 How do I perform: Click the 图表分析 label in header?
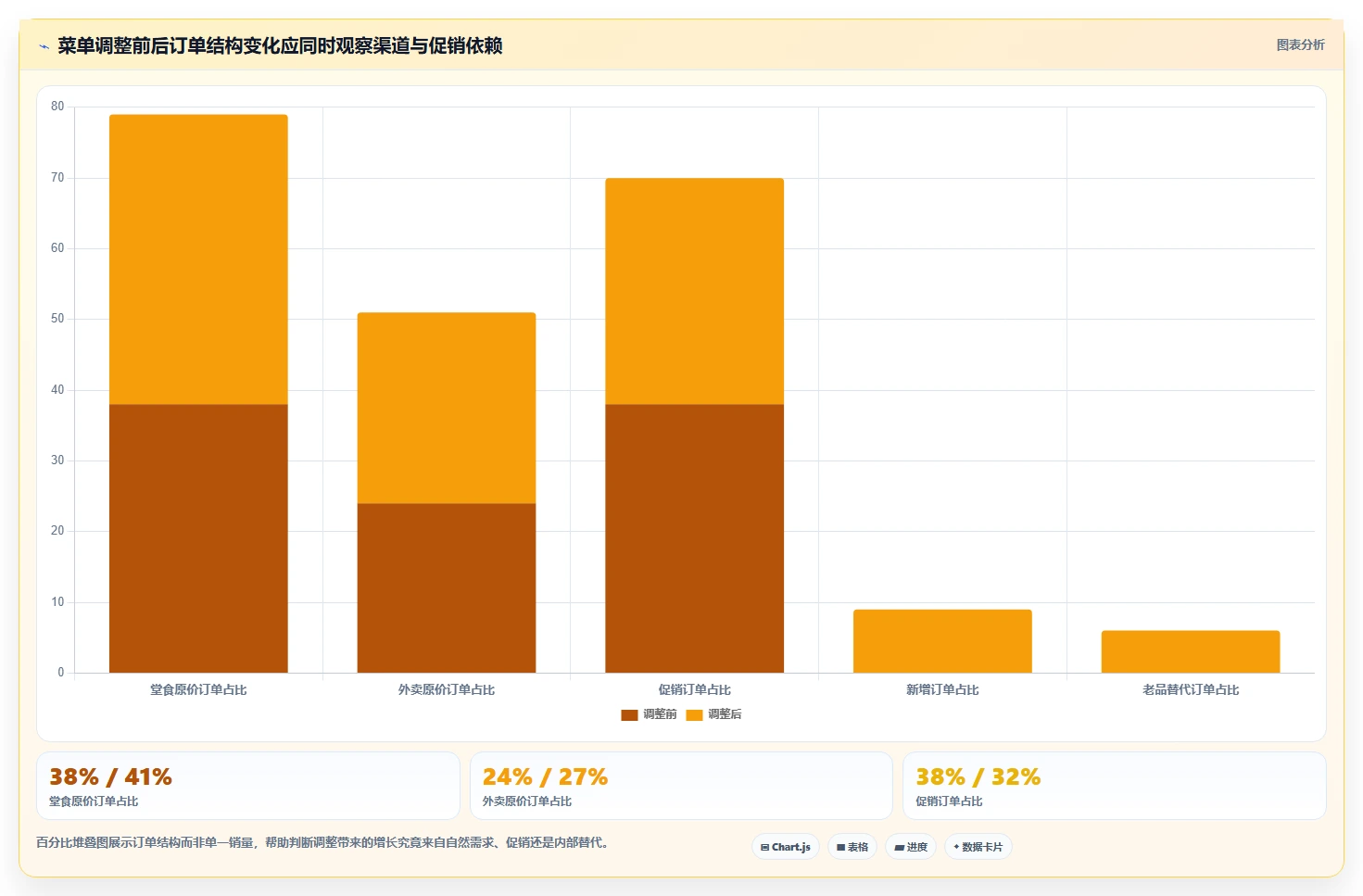pyautogui.click(x=1300, y=44)
